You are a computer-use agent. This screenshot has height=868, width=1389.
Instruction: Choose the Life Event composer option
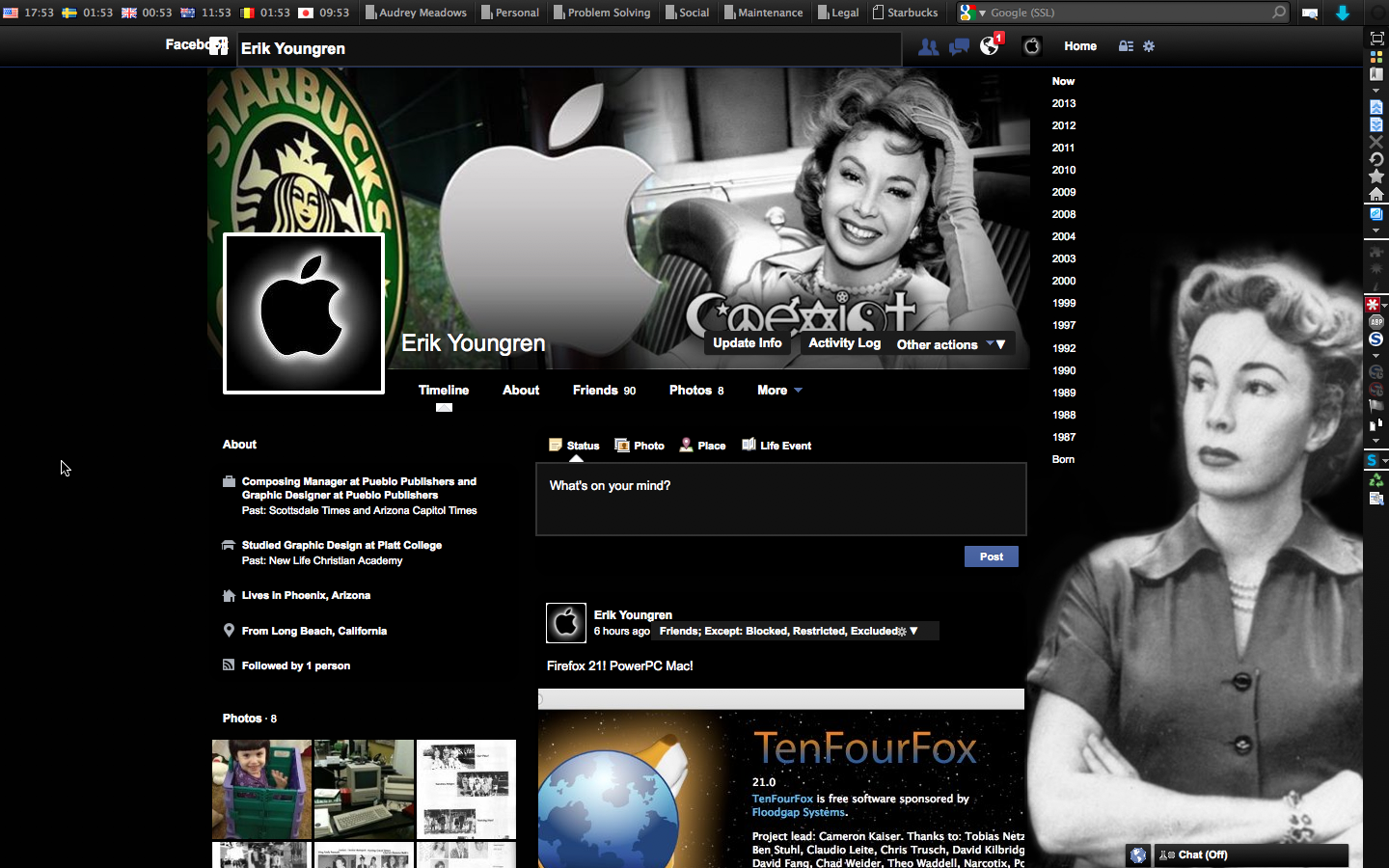click(776, 446)
